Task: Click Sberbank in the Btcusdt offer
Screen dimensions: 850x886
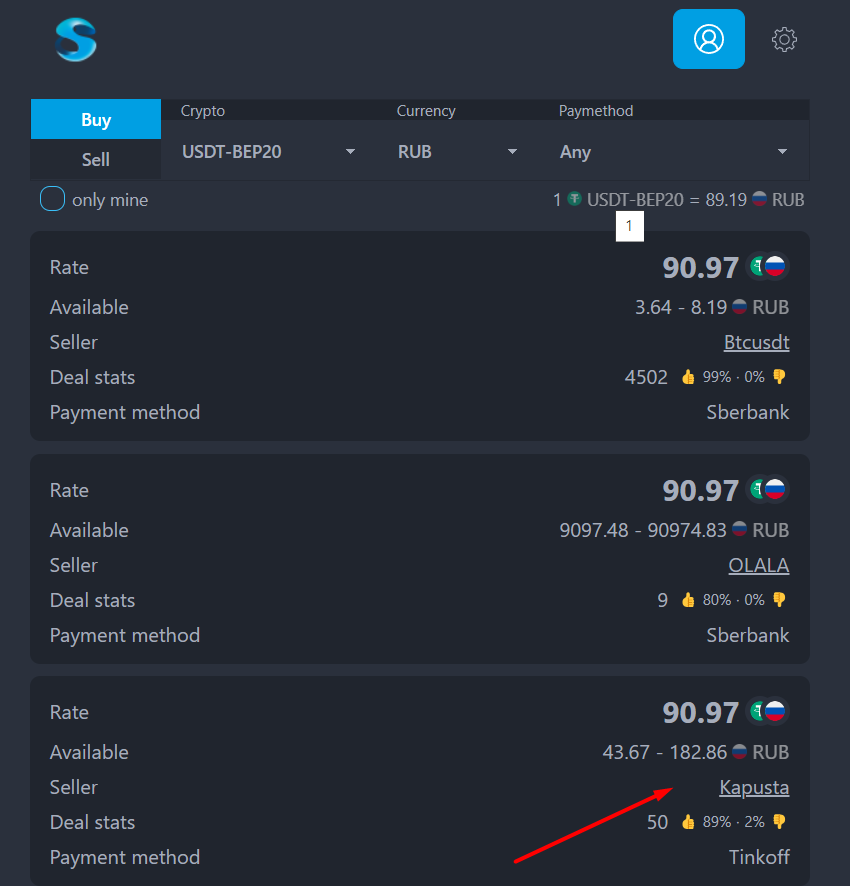Action: coord(748,412)
